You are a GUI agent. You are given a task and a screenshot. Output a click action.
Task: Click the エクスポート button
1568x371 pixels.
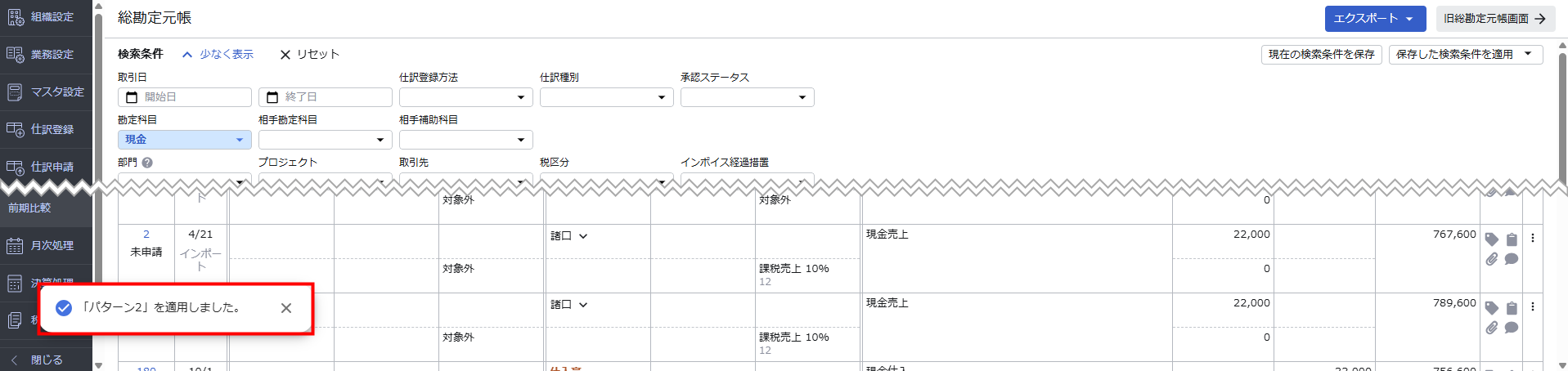(1374, 18)
